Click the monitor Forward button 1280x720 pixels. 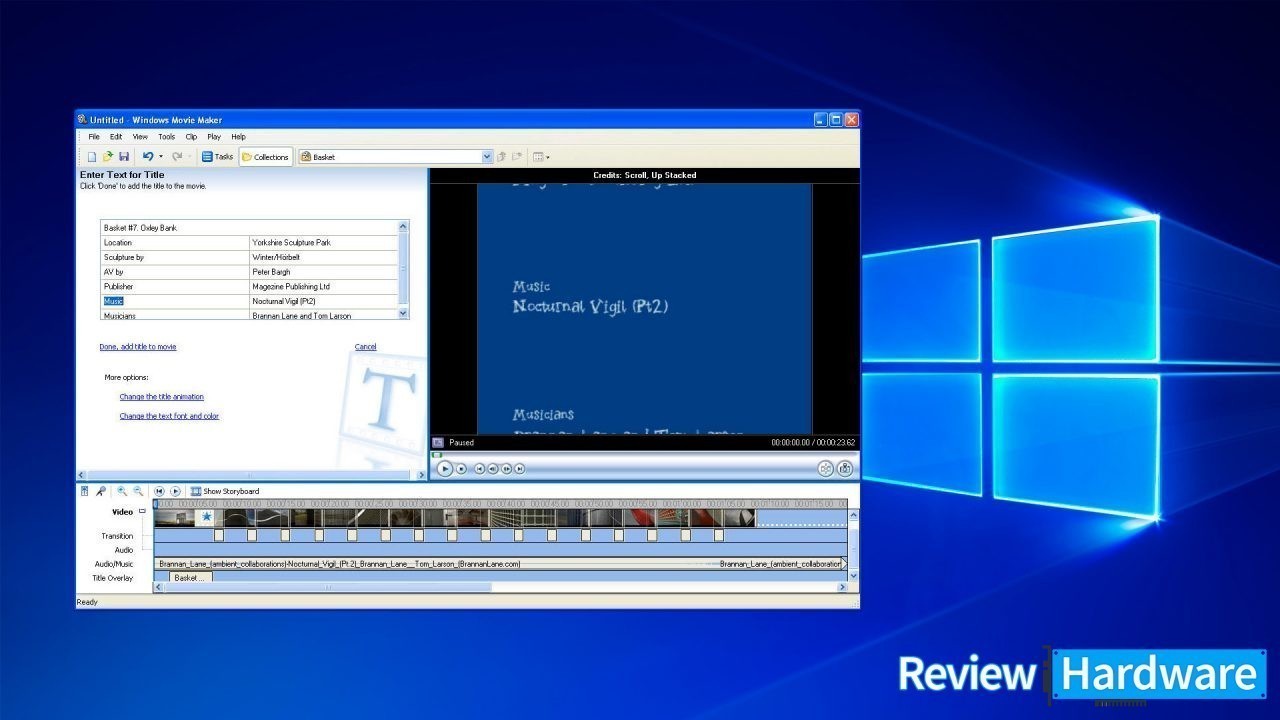point(520,468)
